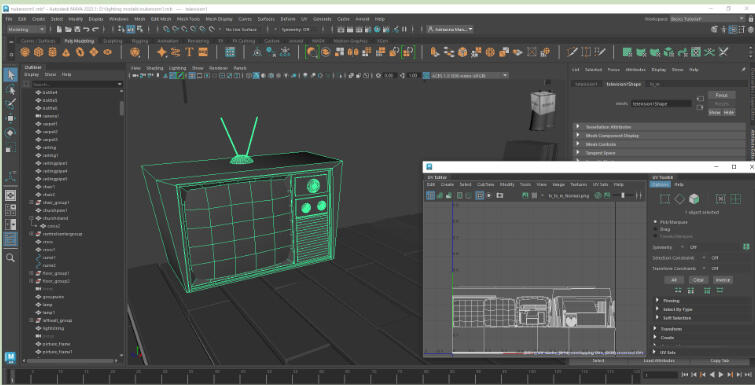The width and height of the screenshot is (755, 385).
Task: Choose the Lasso select tool in the toolbox
Action: [11, 90]
